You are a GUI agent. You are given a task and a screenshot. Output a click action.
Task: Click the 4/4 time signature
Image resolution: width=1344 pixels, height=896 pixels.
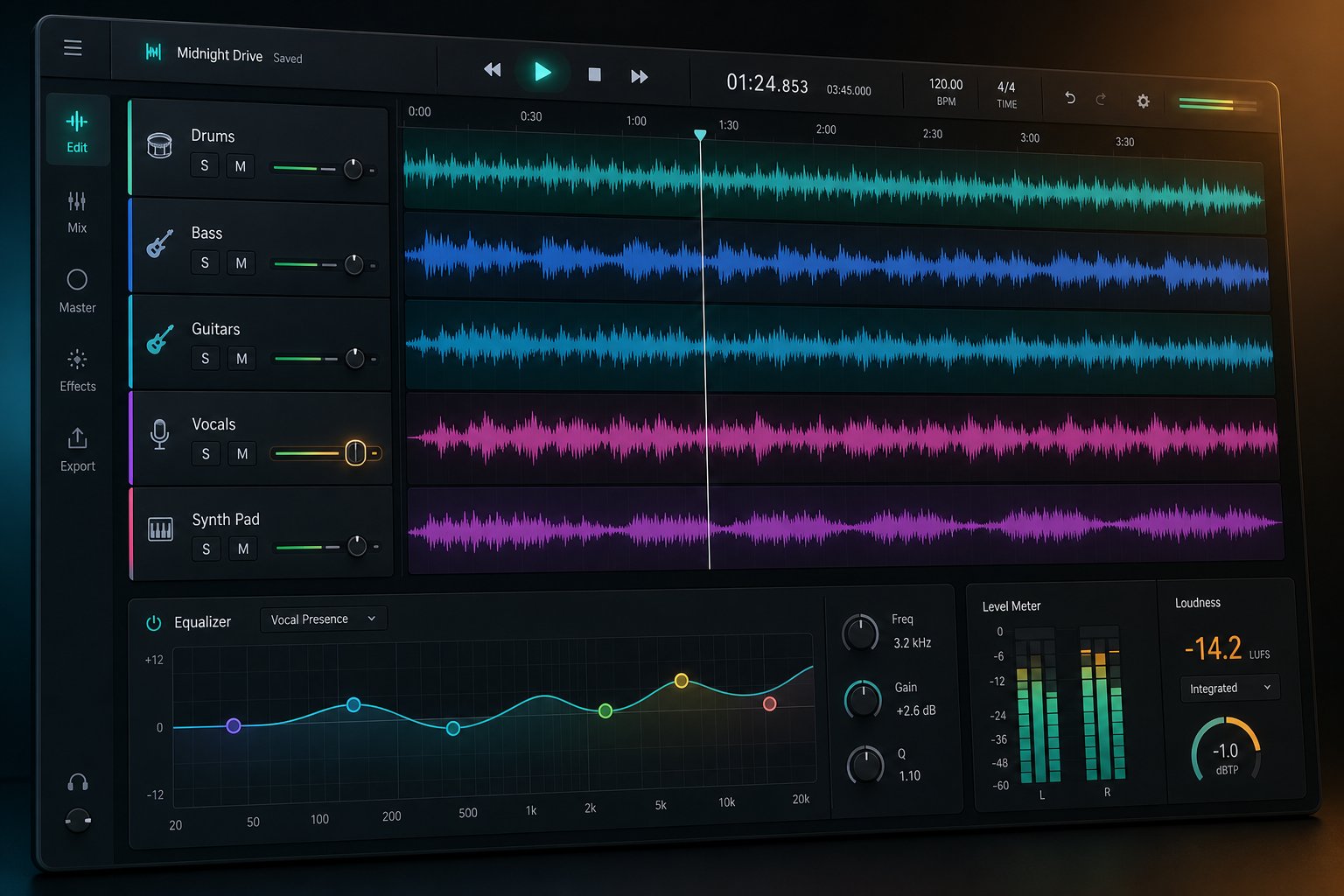point(1006,87)
